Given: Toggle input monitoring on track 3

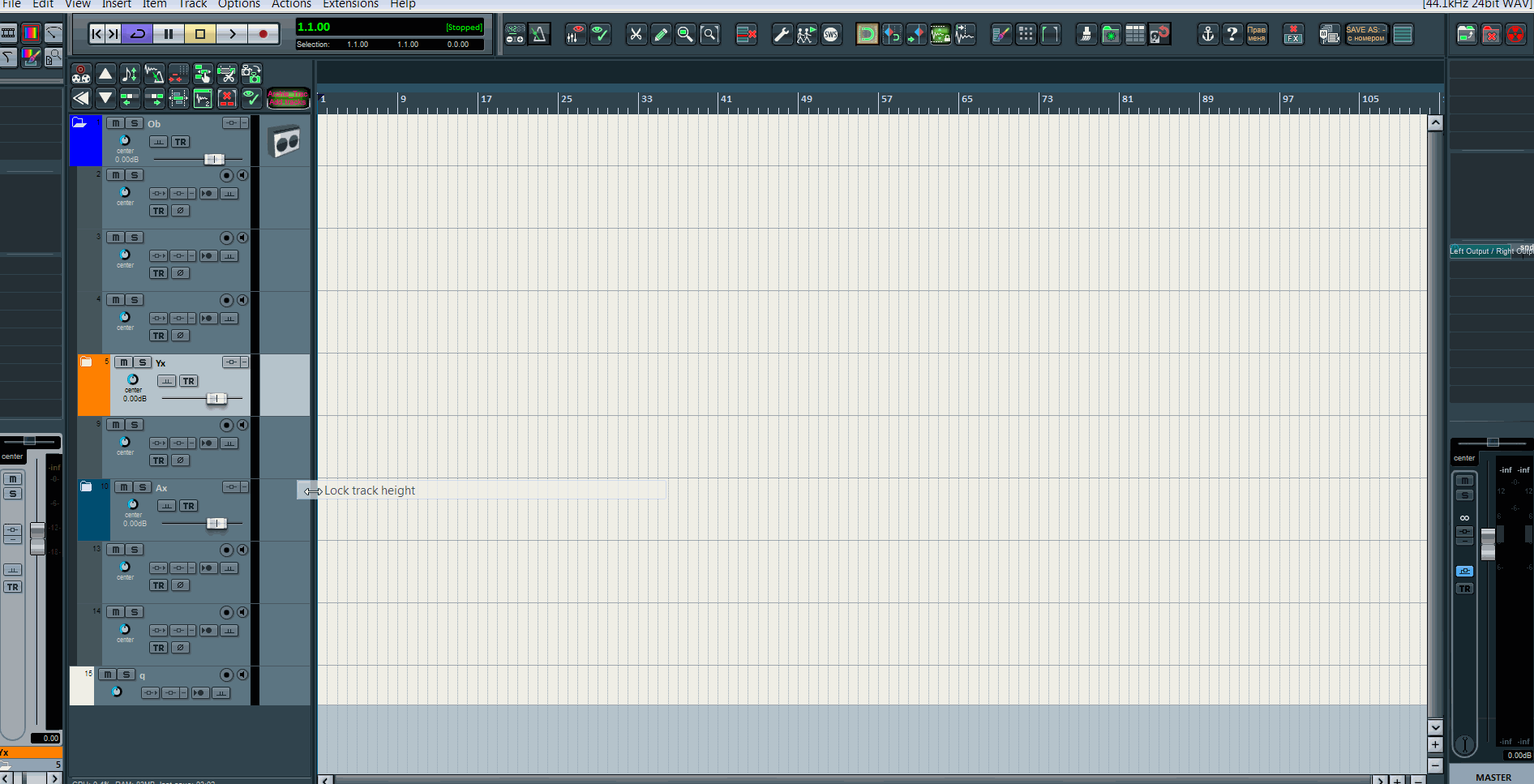Looking at the screenshot, I should 242,238.
